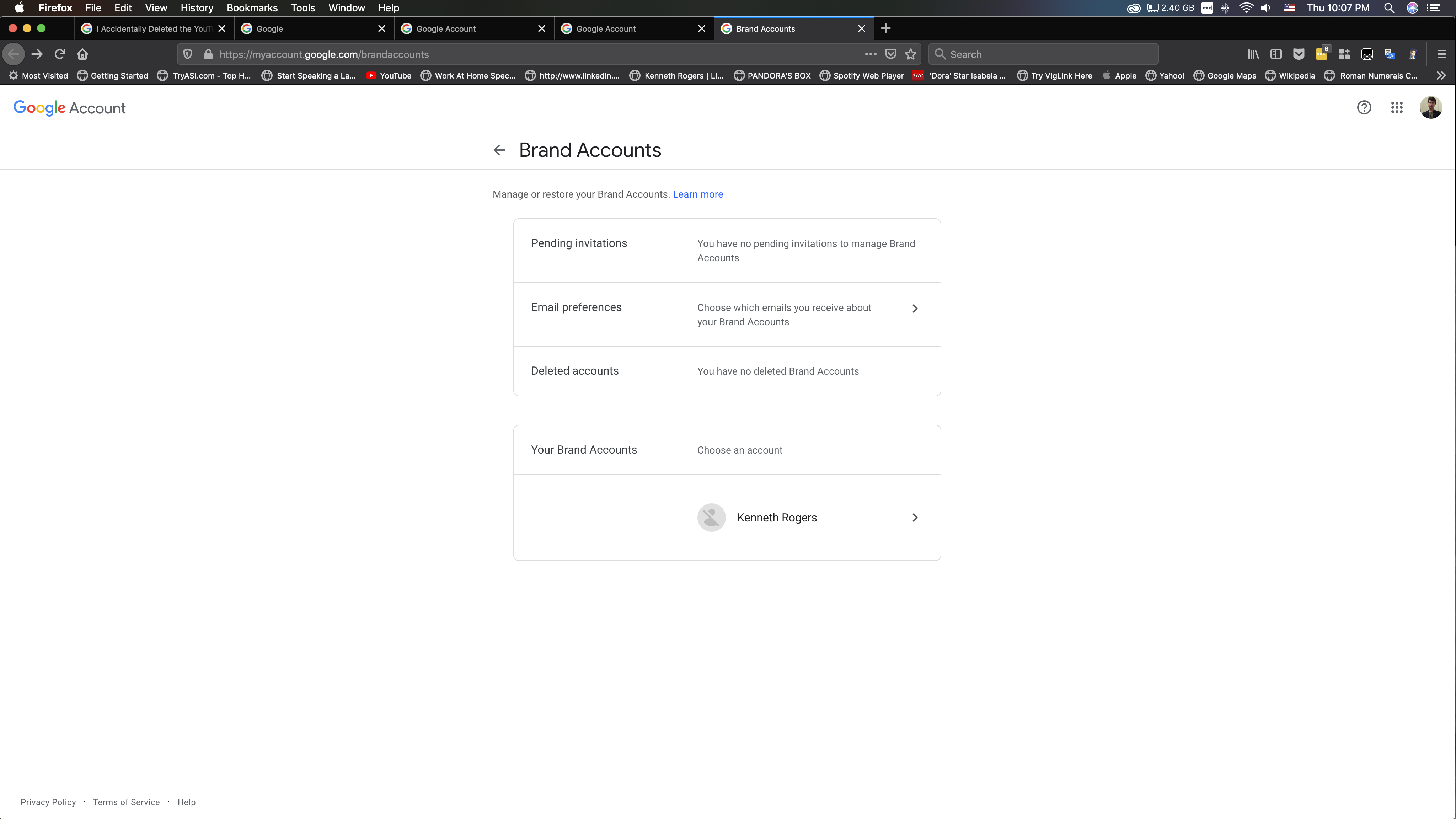1456x819 pixels.
Task: Toggle the sidebars toolbar icon
Action: [1276, 54]
